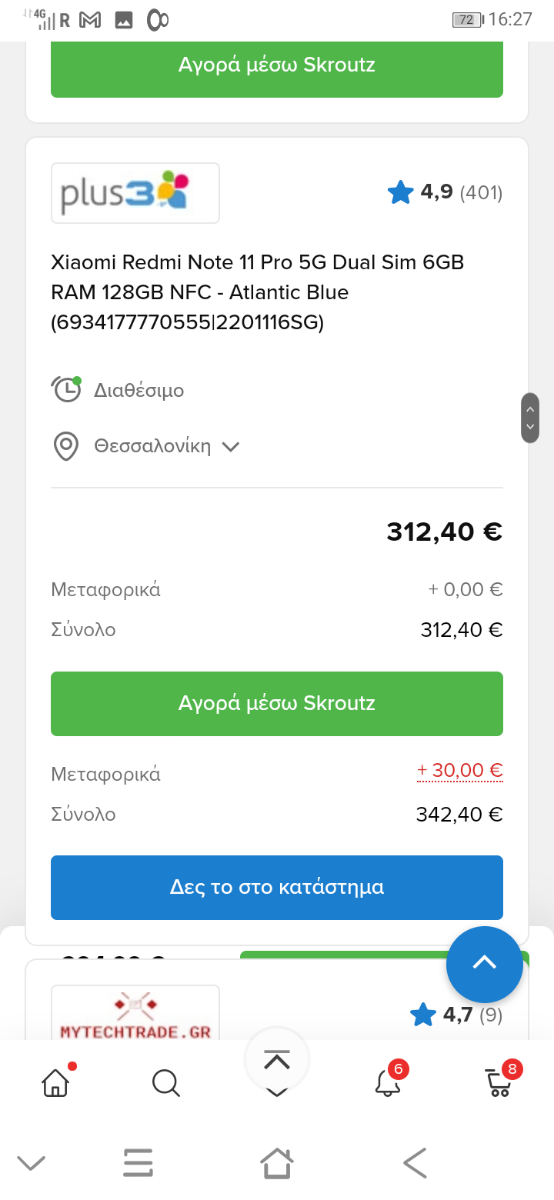Click the plus3 shop logo
The height and width of the screenshot is (1200, 554).
click(135, 193)
